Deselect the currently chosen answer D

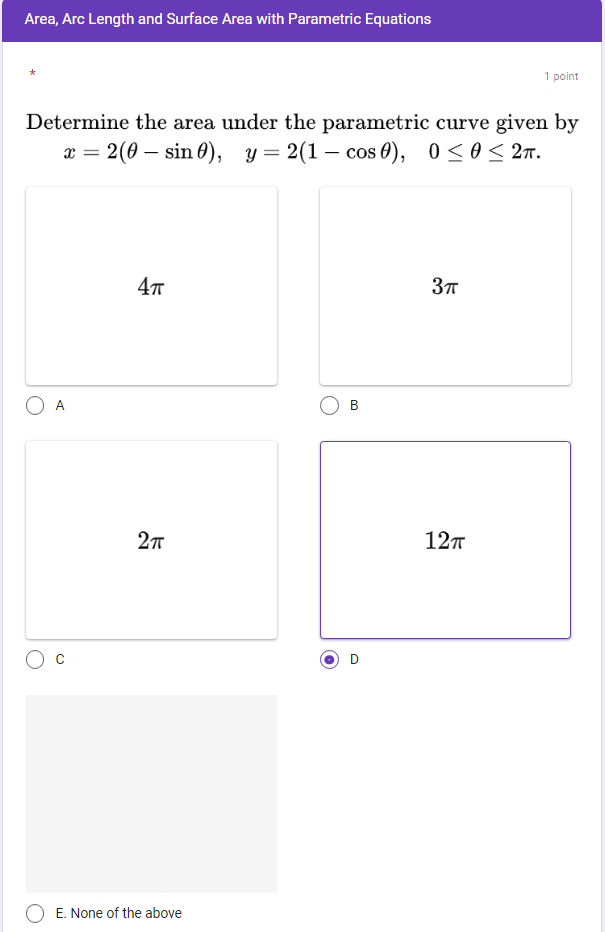click(x=330, y=659)
